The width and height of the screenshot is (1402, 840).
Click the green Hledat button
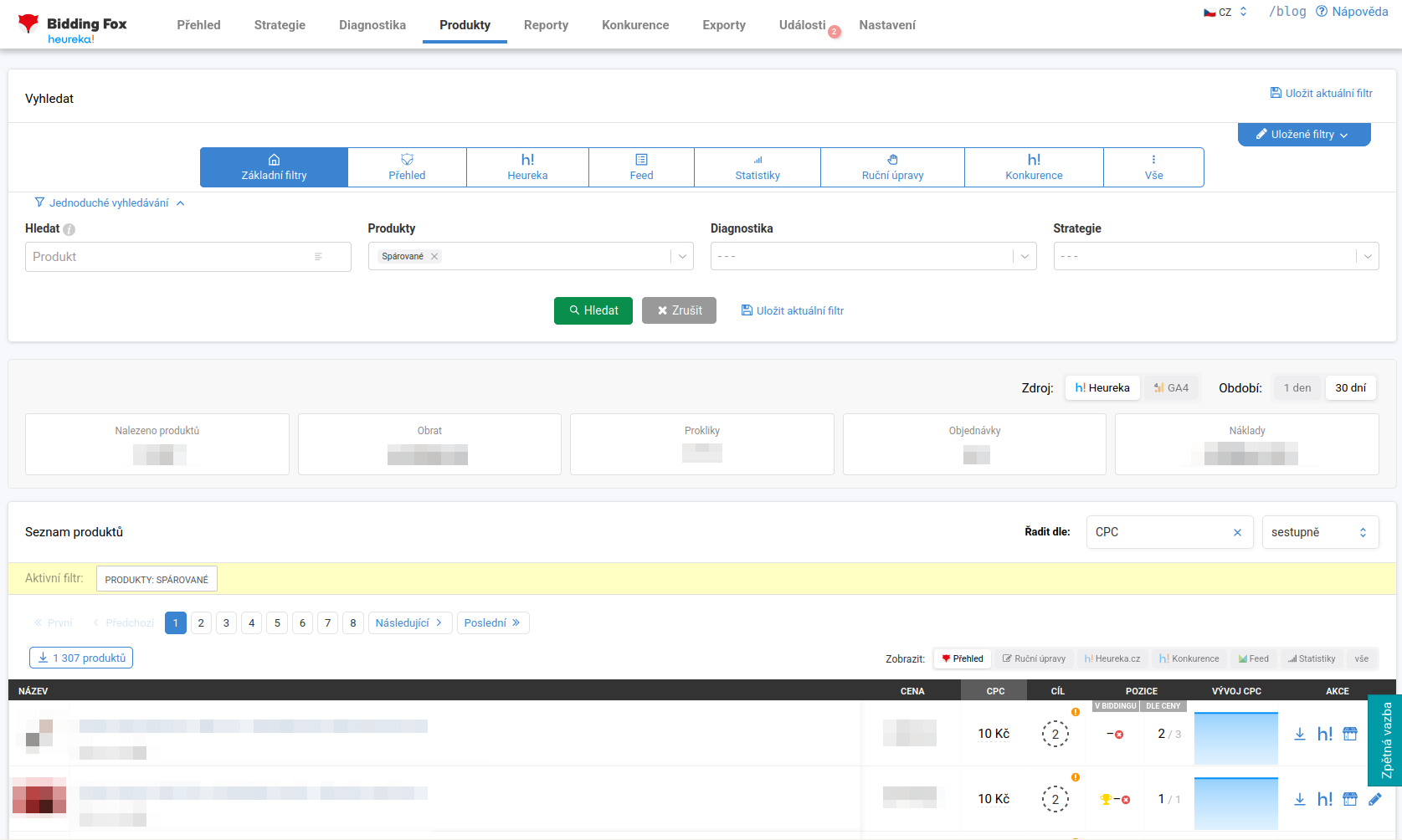pos(593,310)
